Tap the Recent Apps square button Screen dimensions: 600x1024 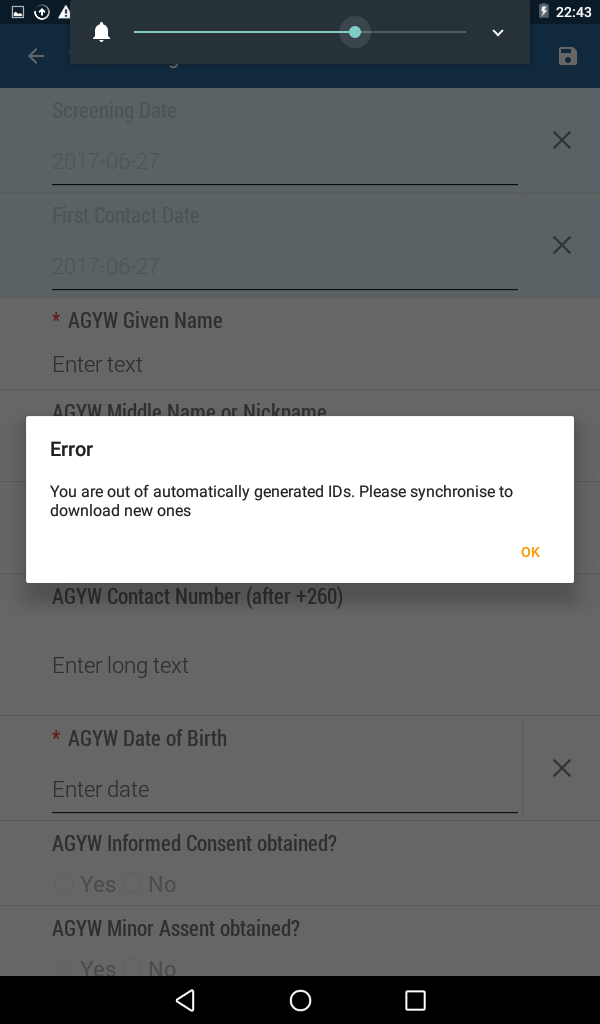415,1000
